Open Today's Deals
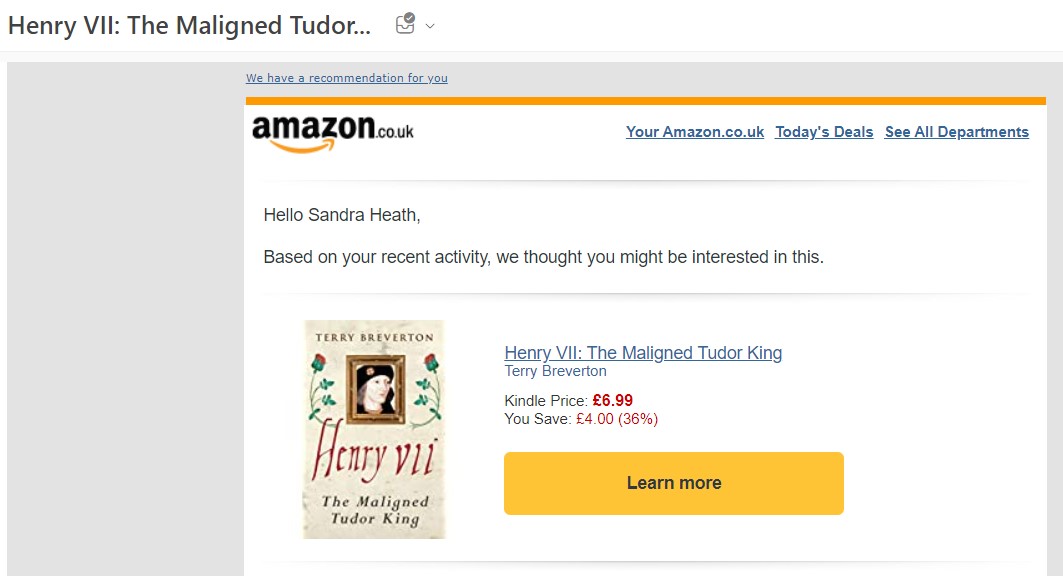The height and width of the screenshot is (576, 1063). [x=824, y=132]
